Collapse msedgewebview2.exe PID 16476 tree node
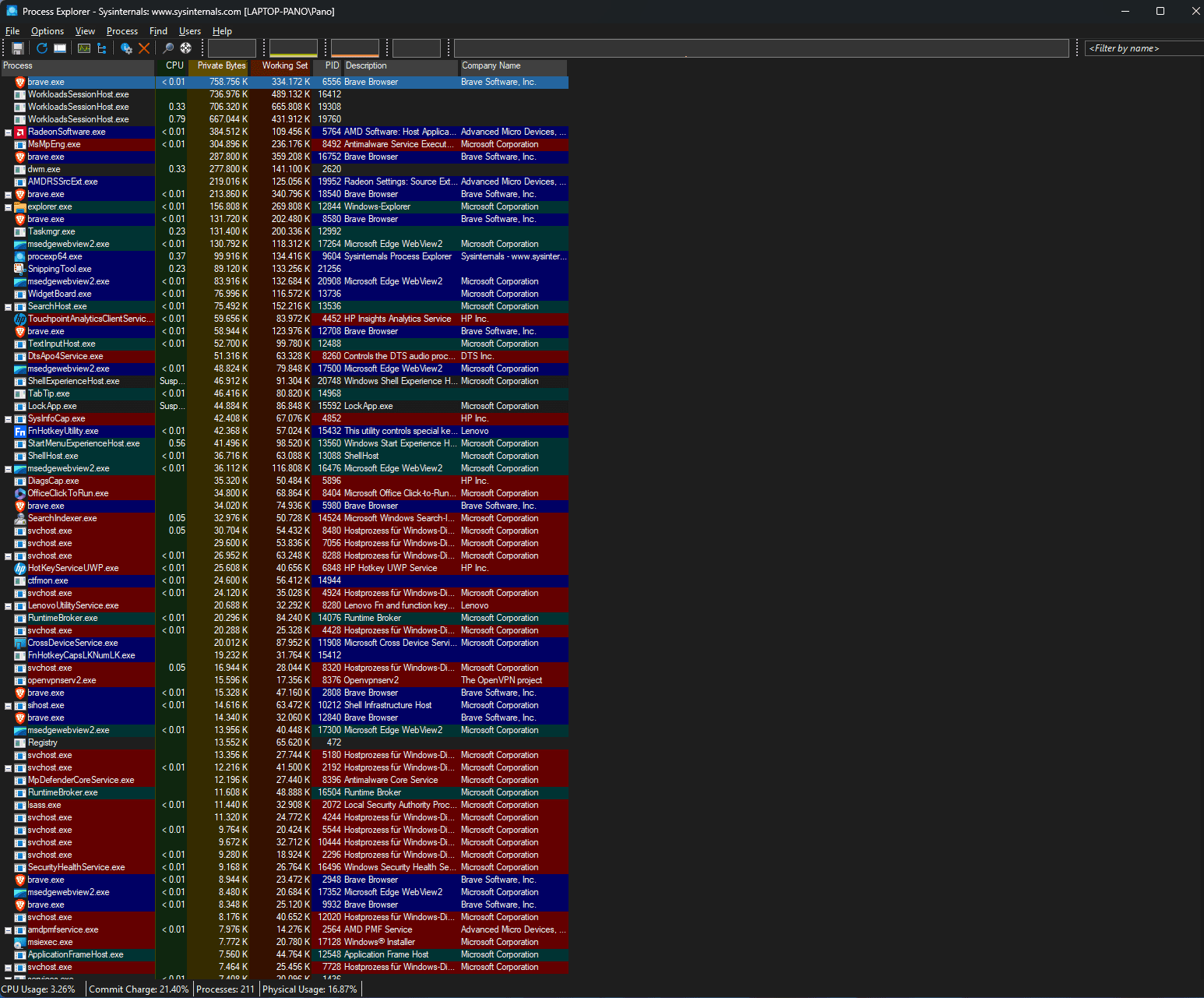 (8, 469)
